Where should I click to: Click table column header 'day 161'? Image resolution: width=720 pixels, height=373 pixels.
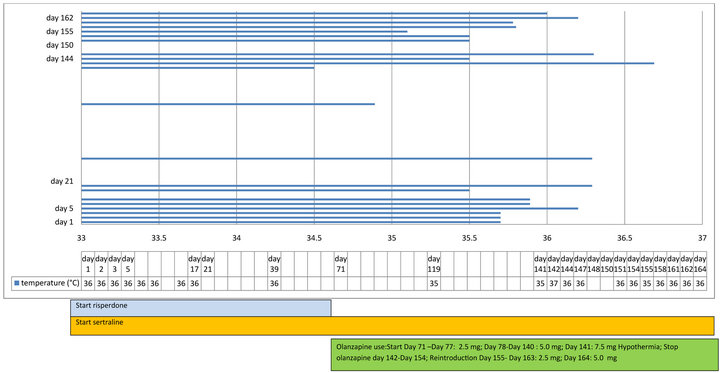tap(673, 264)
